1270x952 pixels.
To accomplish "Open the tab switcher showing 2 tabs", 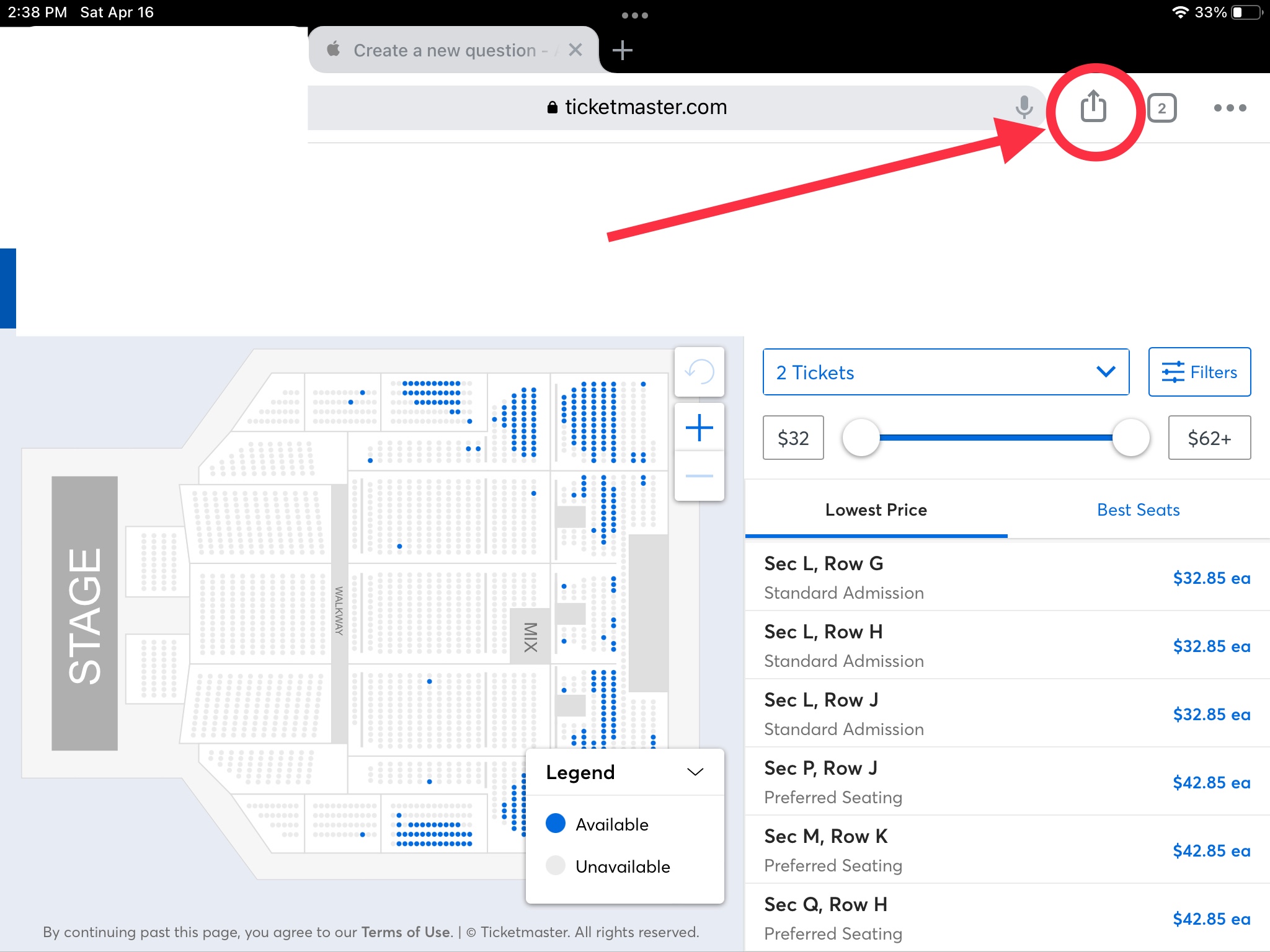I will click(1161, 108).
